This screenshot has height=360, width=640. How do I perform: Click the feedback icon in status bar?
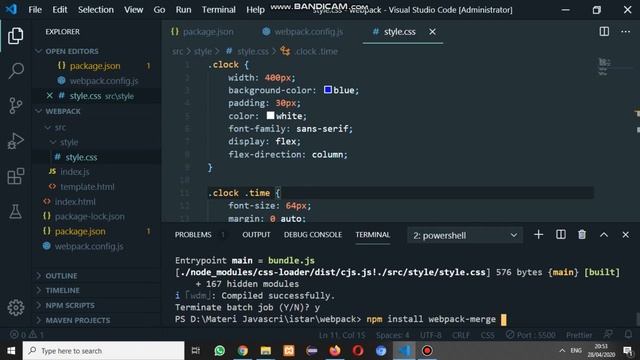click(608, 335)
